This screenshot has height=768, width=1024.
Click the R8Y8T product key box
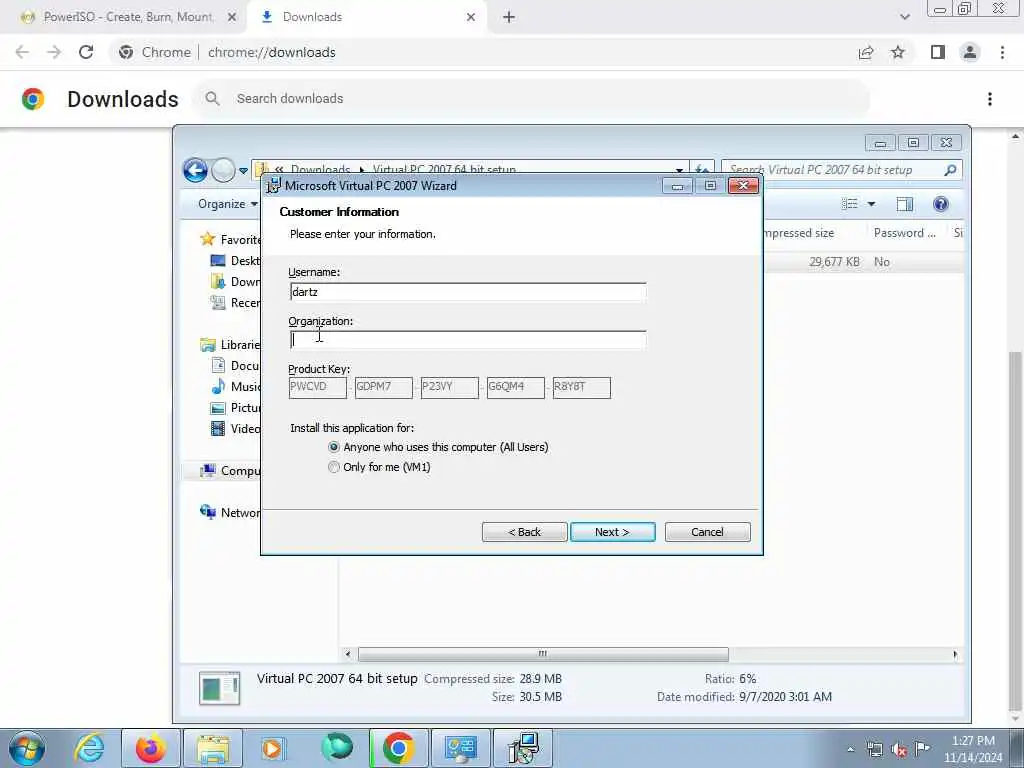tap(581, 387)
